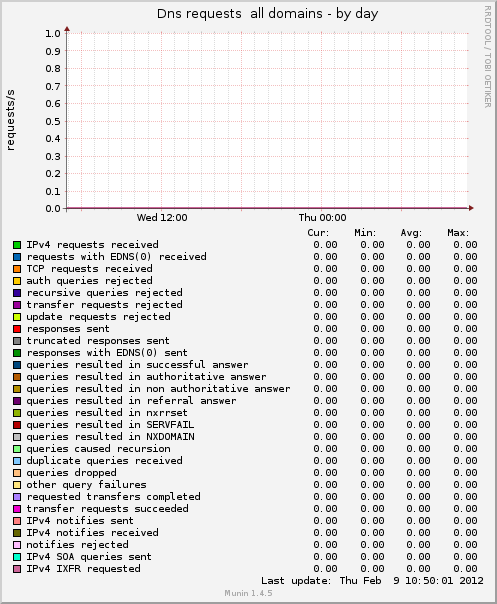497x604 pixels.
Task: Click the 'other query failures' legend label
Action: [x=86, y=485]
